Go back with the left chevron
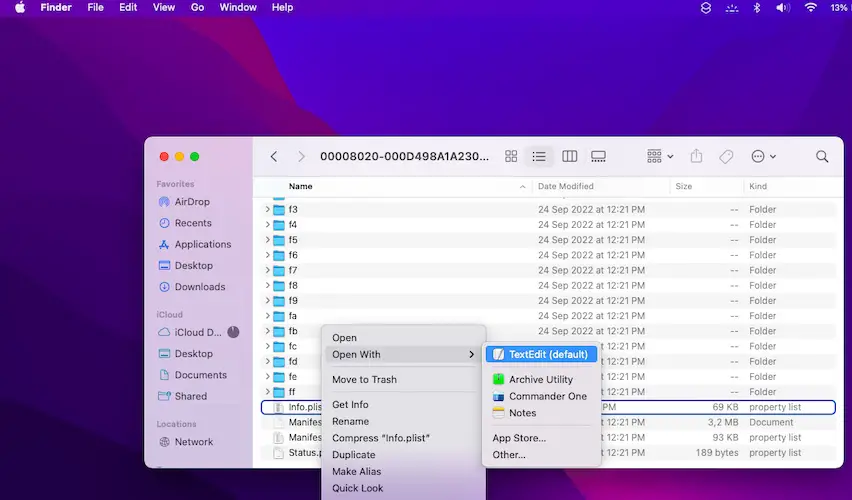Screen dimensions: 852x500 pos(274,157)
